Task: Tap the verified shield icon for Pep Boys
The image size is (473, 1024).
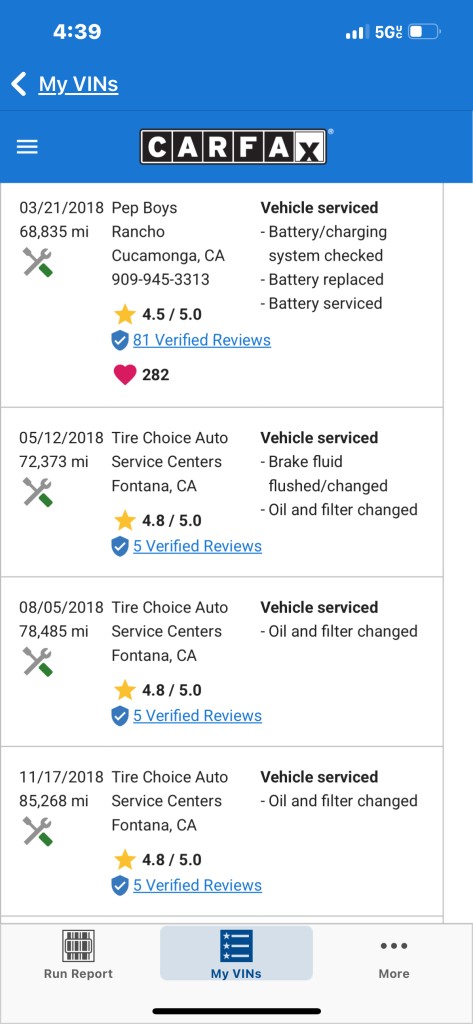Action: click(x=120, y=340)
